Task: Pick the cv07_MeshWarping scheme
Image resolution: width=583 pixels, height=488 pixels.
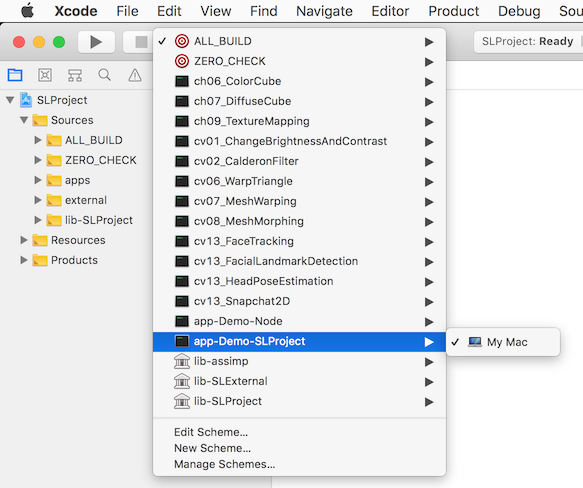Action: pos(299,201)
